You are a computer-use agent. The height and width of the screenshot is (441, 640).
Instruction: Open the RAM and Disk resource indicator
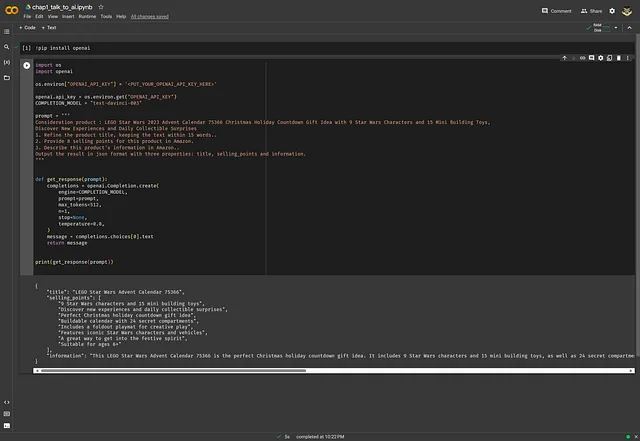point(598,28)
